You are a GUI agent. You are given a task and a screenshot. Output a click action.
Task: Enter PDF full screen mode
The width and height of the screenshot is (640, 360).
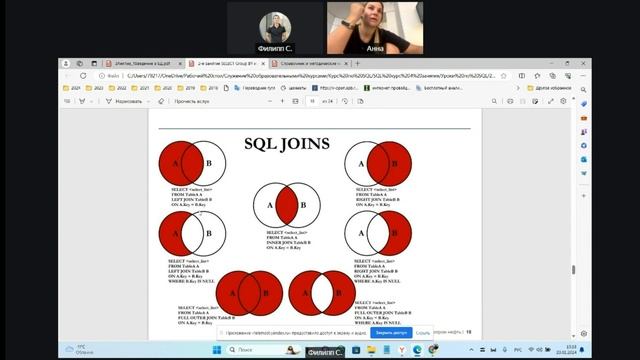551,101
